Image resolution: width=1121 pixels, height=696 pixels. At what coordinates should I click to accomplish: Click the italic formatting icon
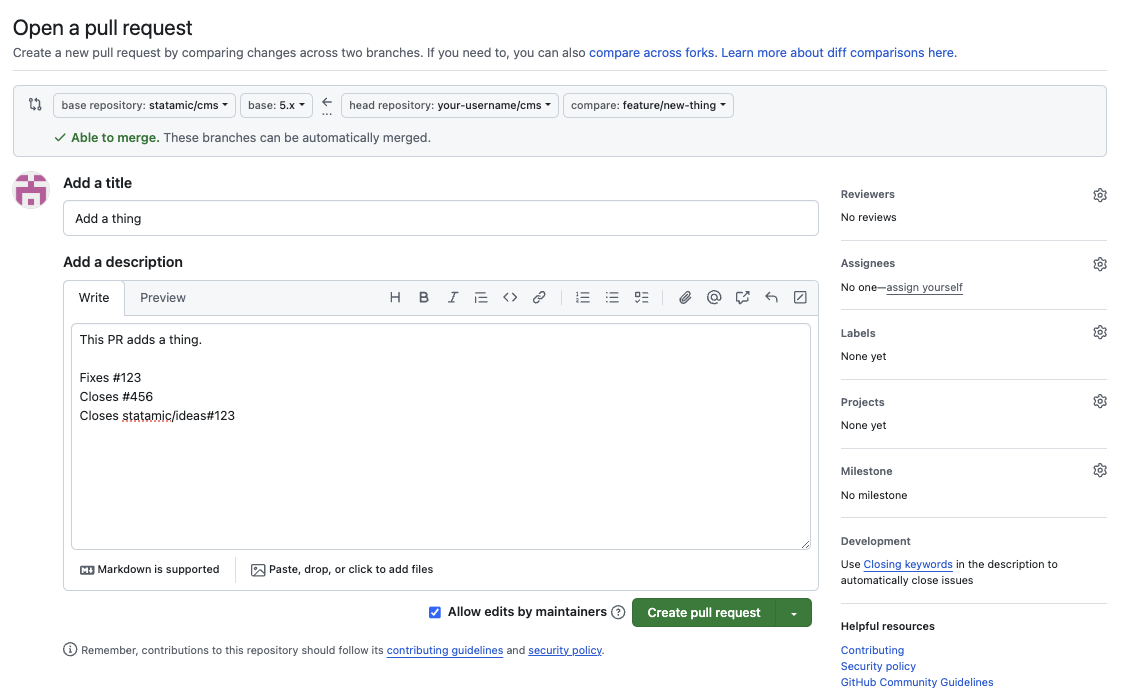pyautogui.click(x=453, y=297)
